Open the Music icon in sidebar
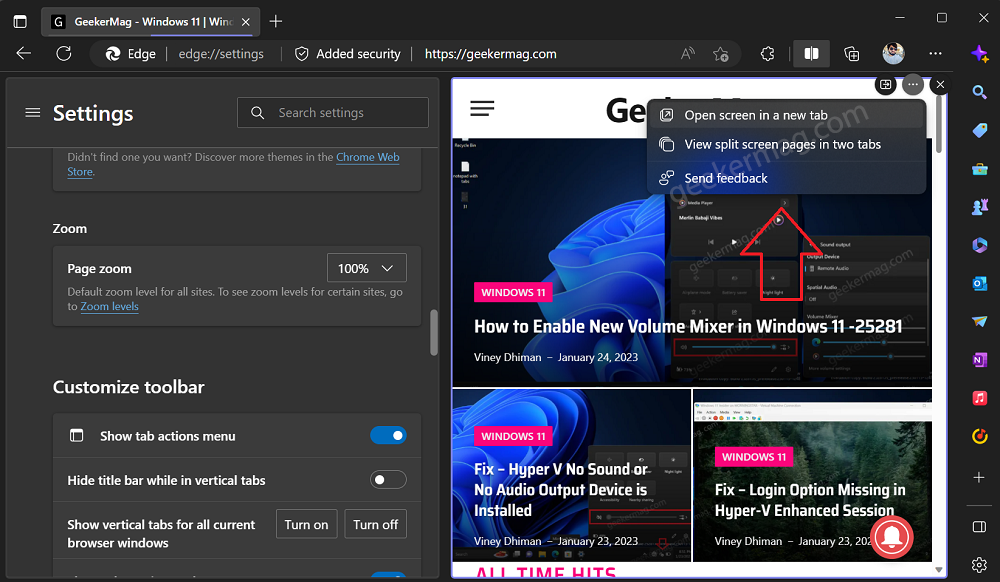 tap(980, 398)
